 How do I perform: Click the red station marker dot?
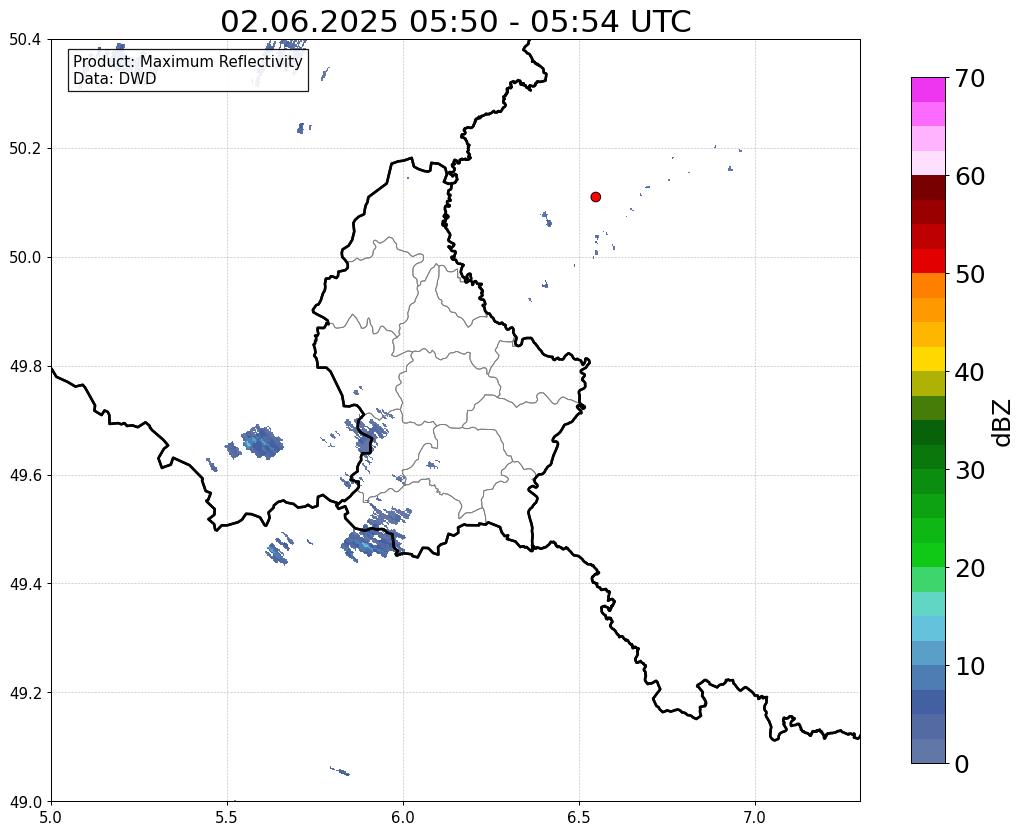[x=596, y=196]
